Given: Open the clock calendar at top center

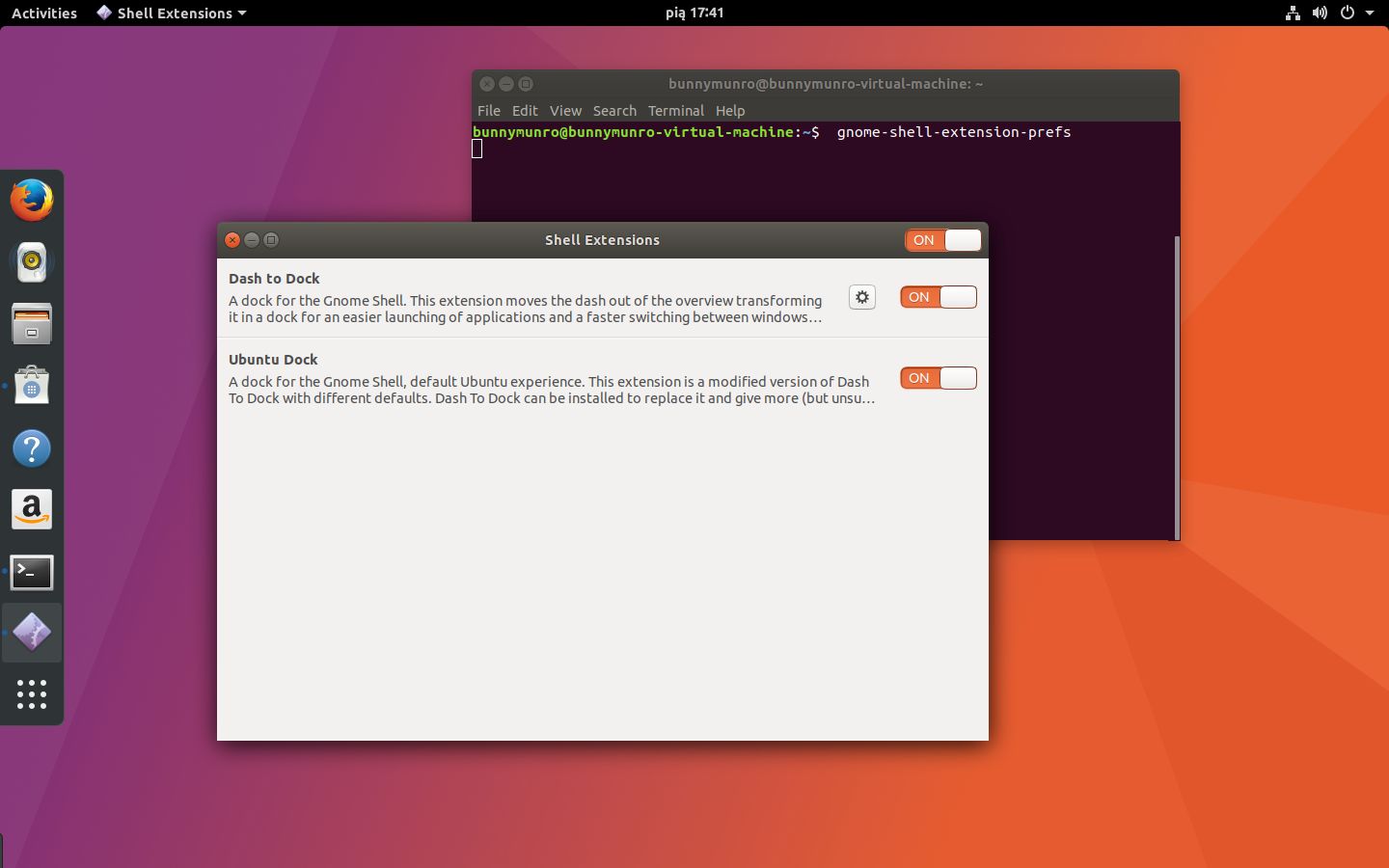Looking at the screenshot, I should (x=694, y=13).
